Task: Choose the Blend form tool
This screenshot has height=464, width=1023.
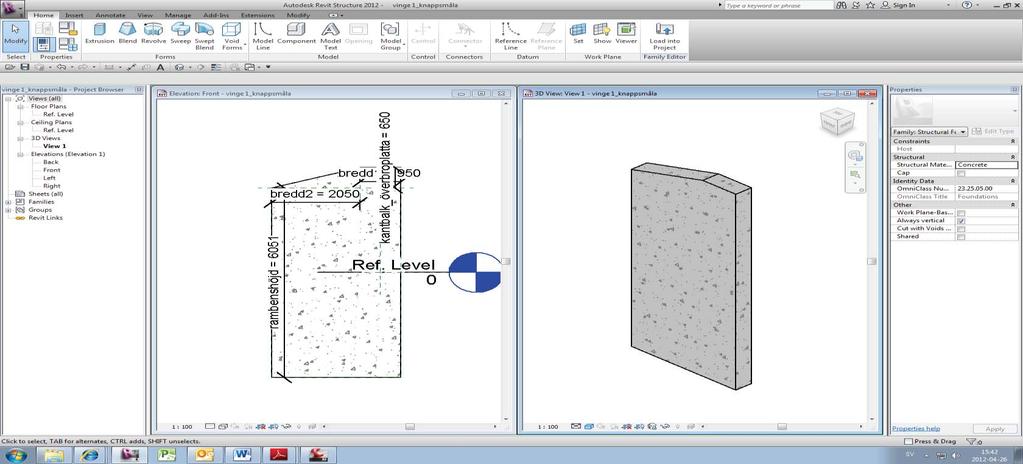Action: coord(128,34)
